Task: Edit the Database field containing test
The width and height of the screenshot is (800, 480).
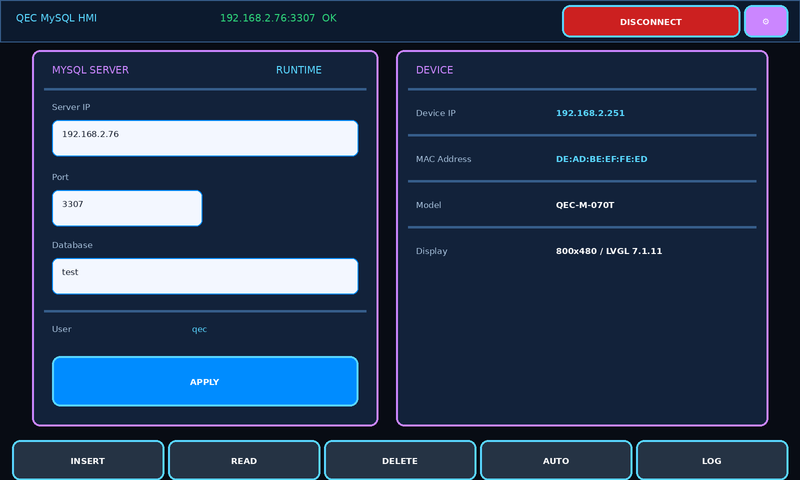Action: pyautogui.click(x=205, y=276)
